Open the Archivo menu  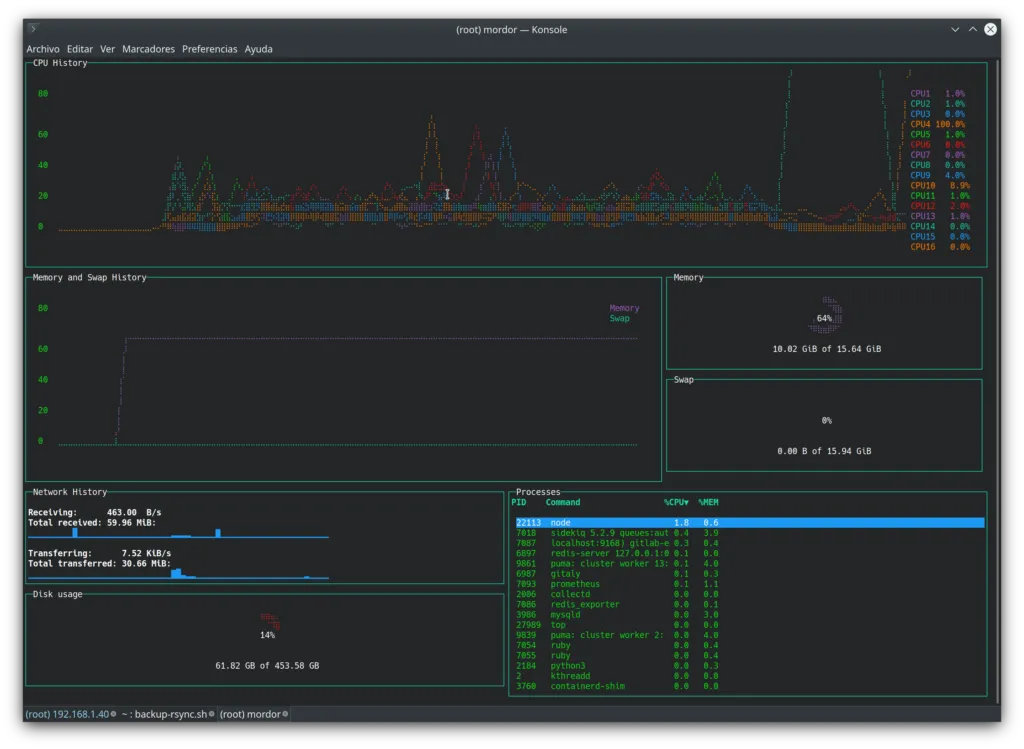click(x=42, y=49)
